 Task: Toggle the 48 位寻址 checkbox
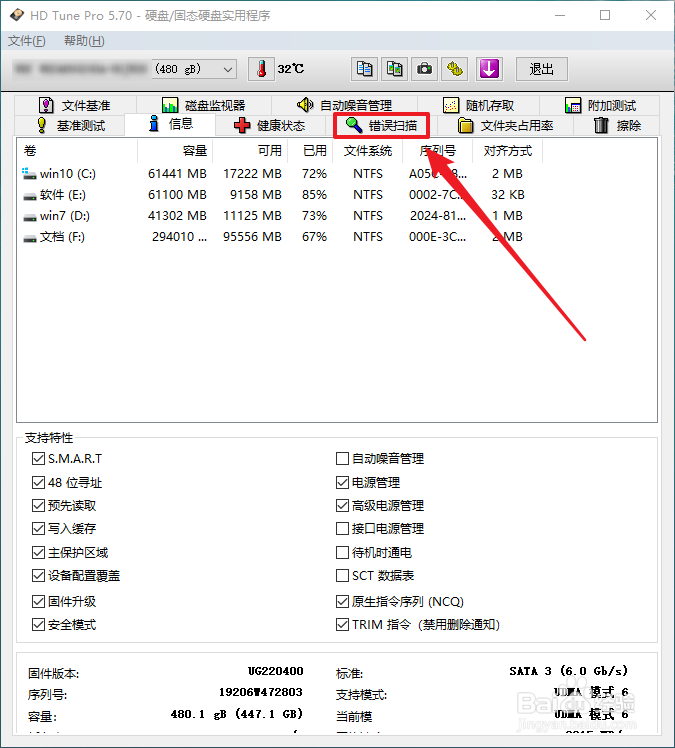(38, 482)
